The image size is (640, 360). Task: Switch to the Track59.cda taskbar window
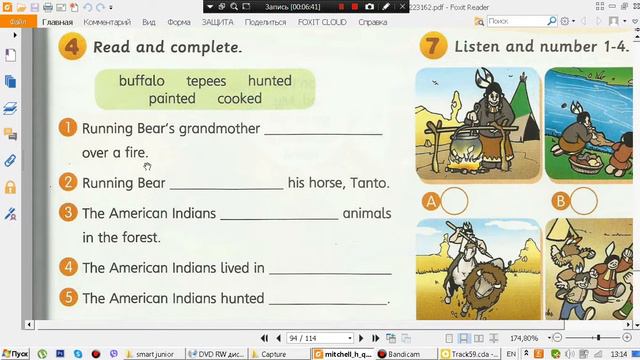pyautogui.click(x=469, y=354)
